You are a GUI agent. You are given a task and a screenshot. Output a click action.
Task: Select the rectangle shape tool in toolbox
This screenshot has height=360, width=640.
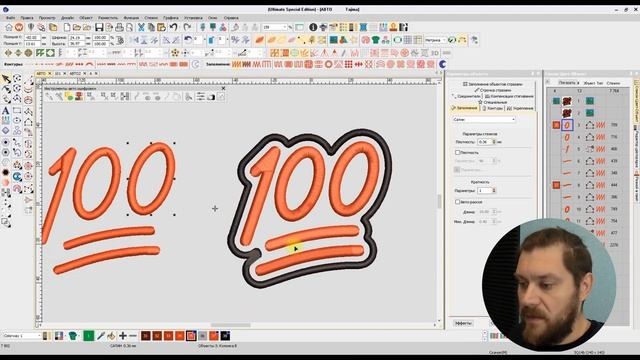17,111
